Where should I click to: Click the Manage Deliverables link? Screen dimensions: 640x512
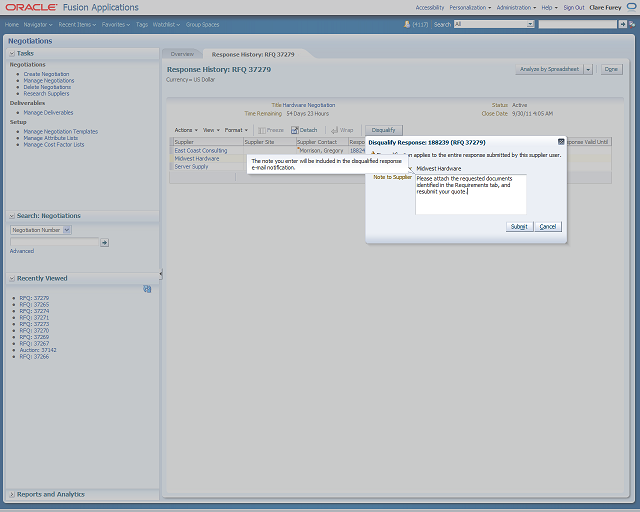point(49,113)
